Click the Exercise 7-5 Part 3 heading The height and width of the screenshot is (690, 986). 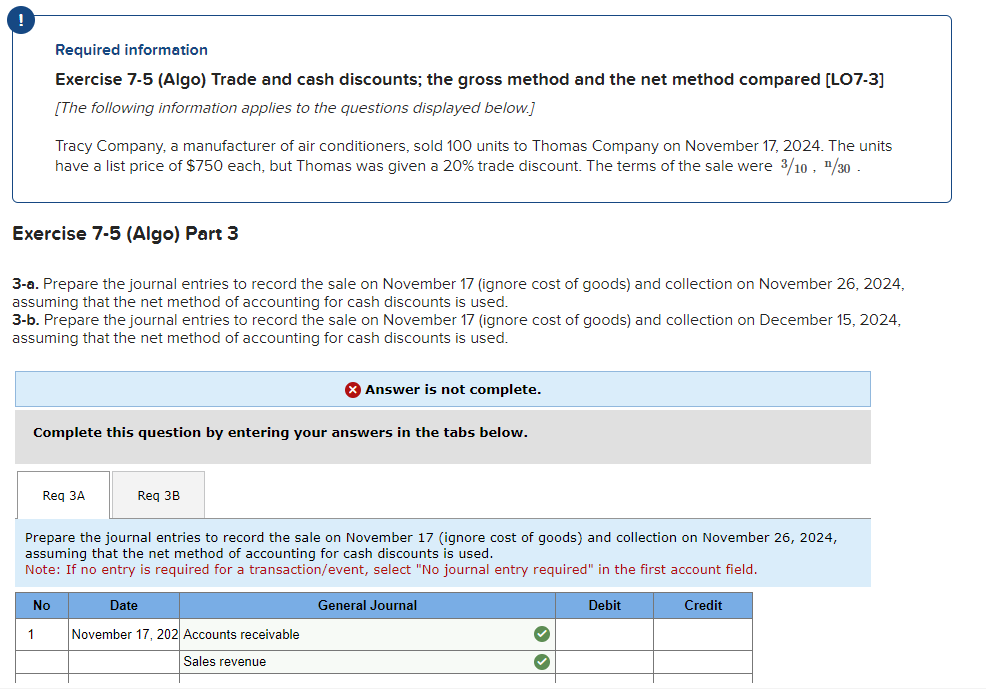click(x=125, y=234)
